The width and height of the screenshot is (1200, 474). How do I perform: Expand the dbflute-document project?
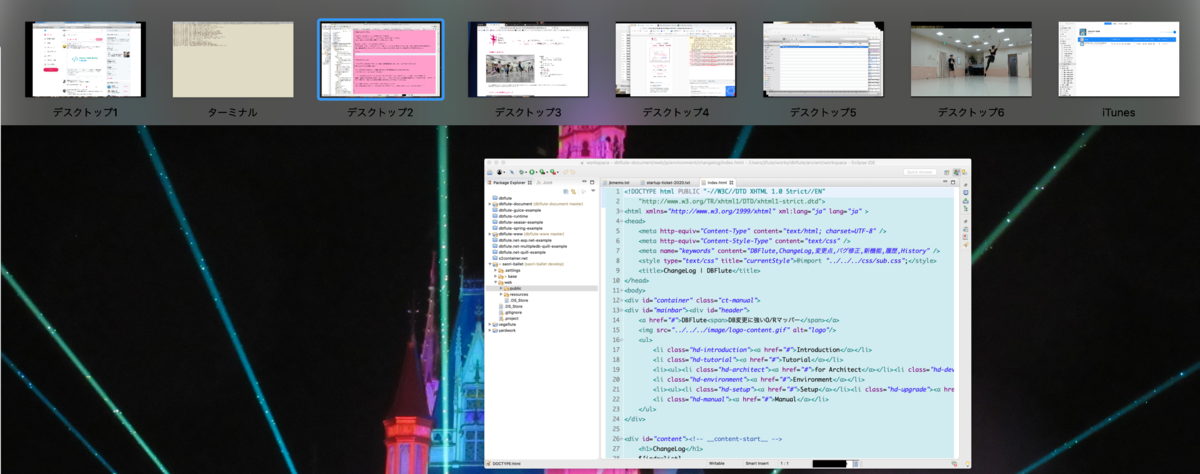tap(489, 204)
